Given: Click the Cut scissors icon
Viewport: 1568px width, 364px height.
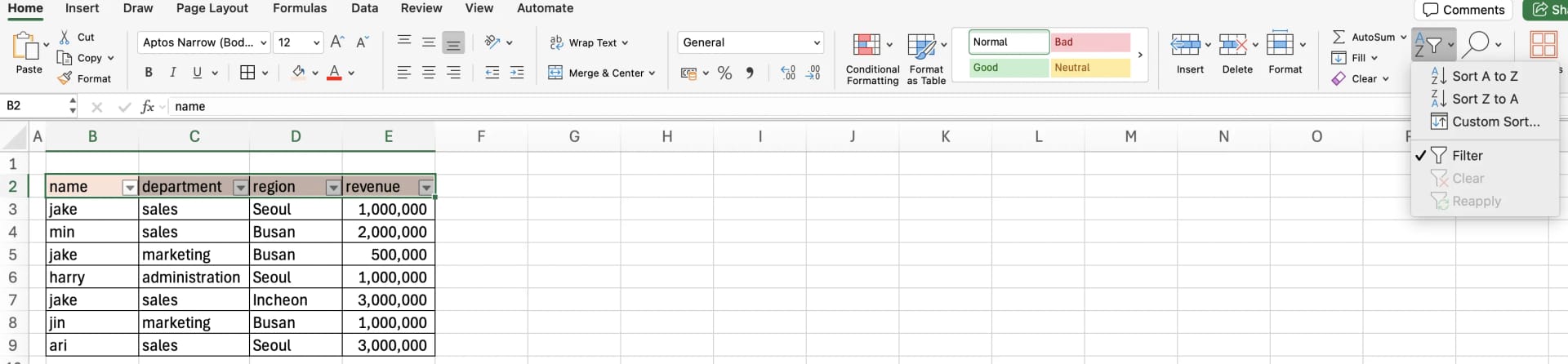Looking at the screenshot, I should click(x=65, y=38).
